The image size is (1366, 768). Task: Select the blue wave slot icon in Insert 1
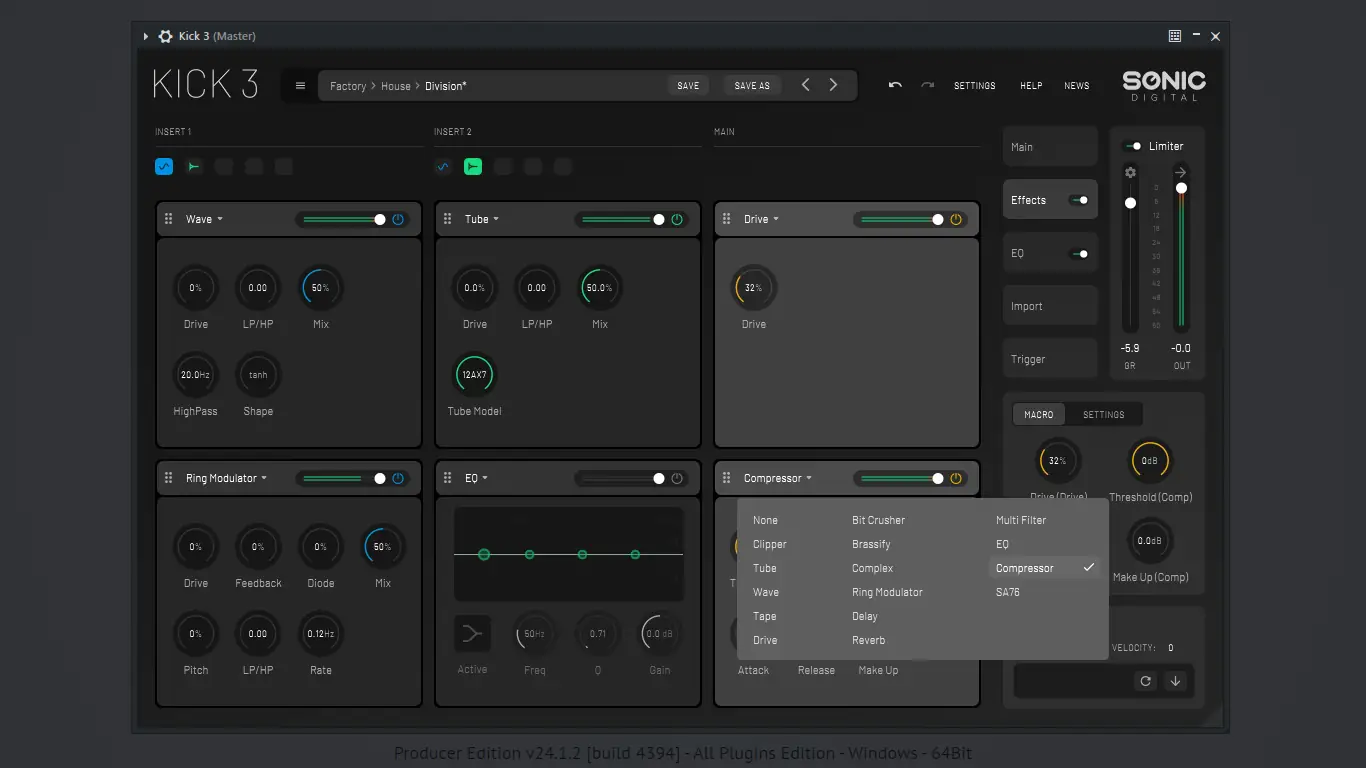(x=164, y=166)
